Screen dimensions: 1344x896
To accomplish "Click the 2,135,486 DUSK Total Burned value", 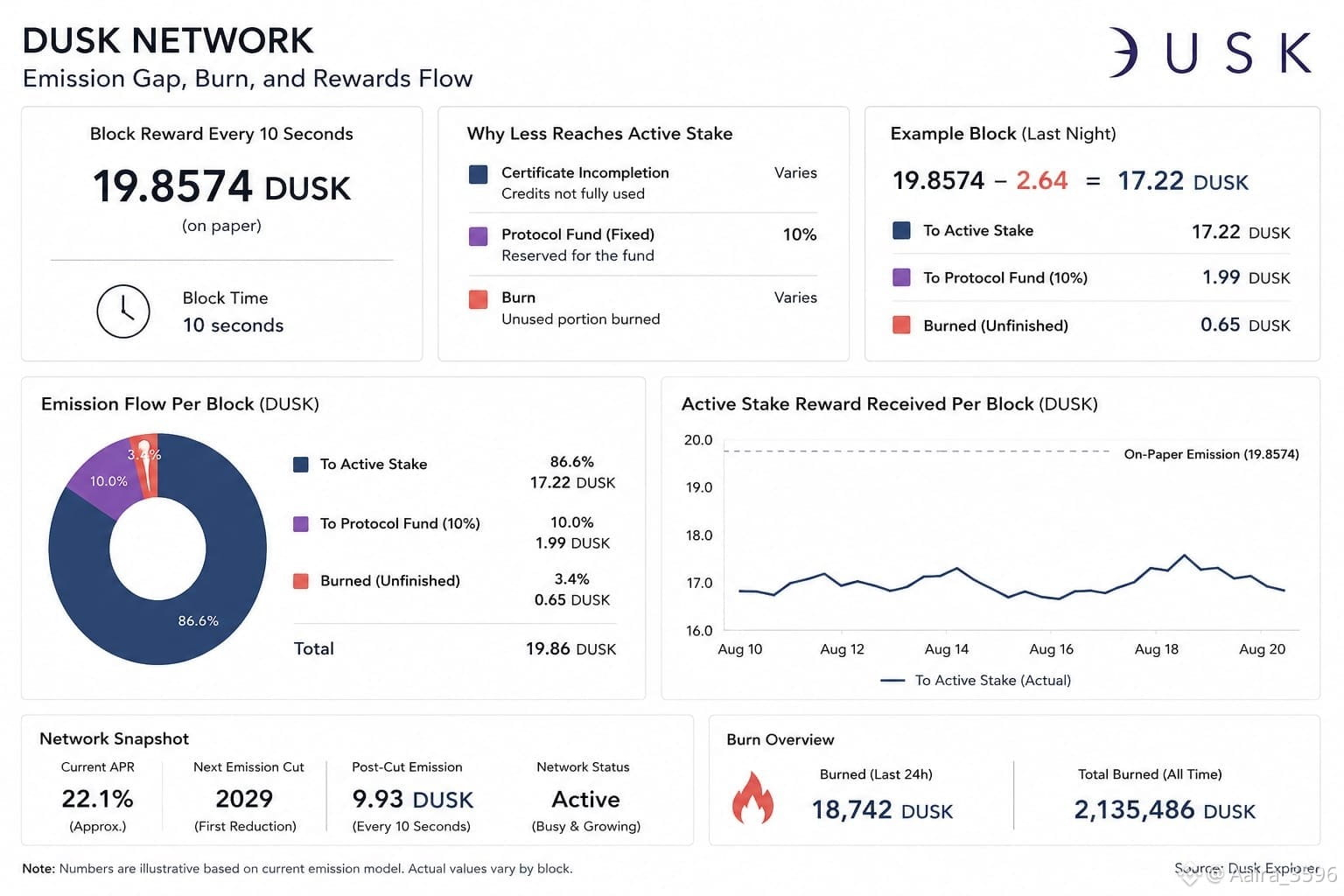I will click(1165, 810).
